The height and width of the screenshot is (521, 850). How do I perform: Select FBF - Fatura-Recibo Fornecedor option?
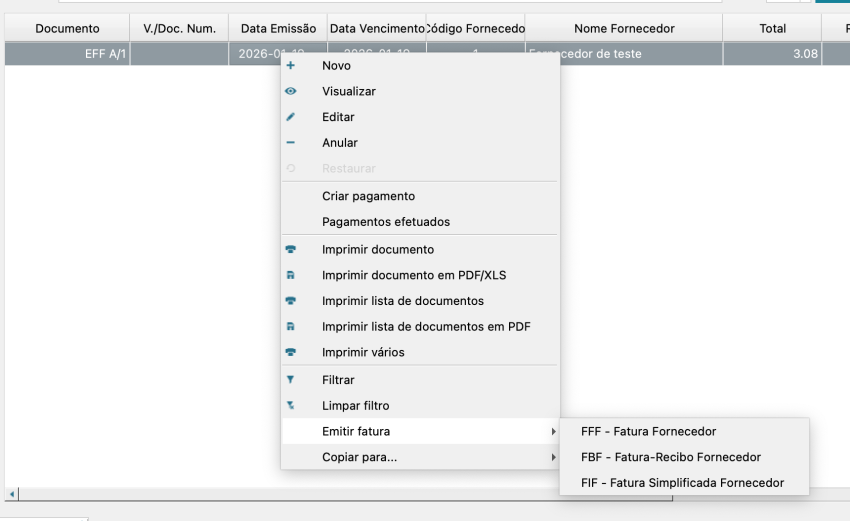tap(670, 457)
